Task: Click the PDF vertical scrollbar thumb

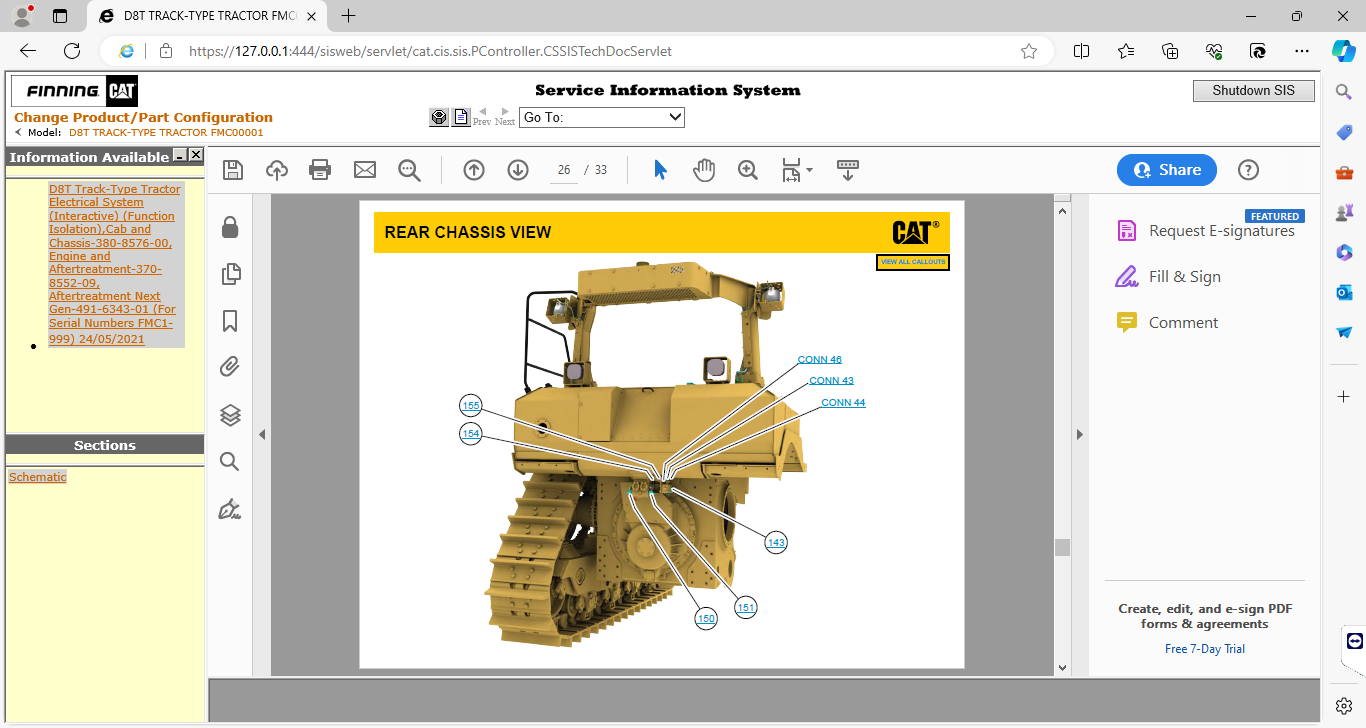Action: [1062, 547]
